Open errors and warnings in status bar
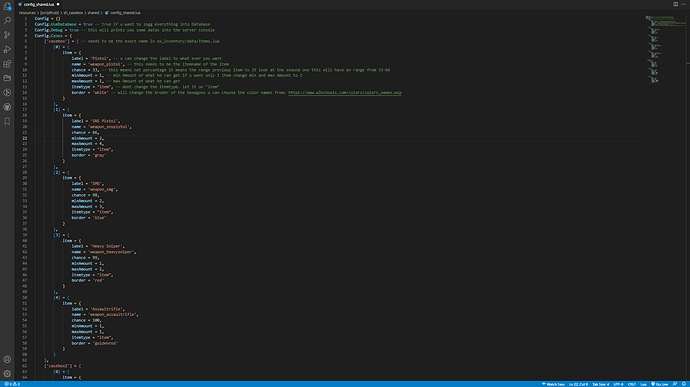The image size is (690, 387). pyautogui.click(x=12, y=384)
